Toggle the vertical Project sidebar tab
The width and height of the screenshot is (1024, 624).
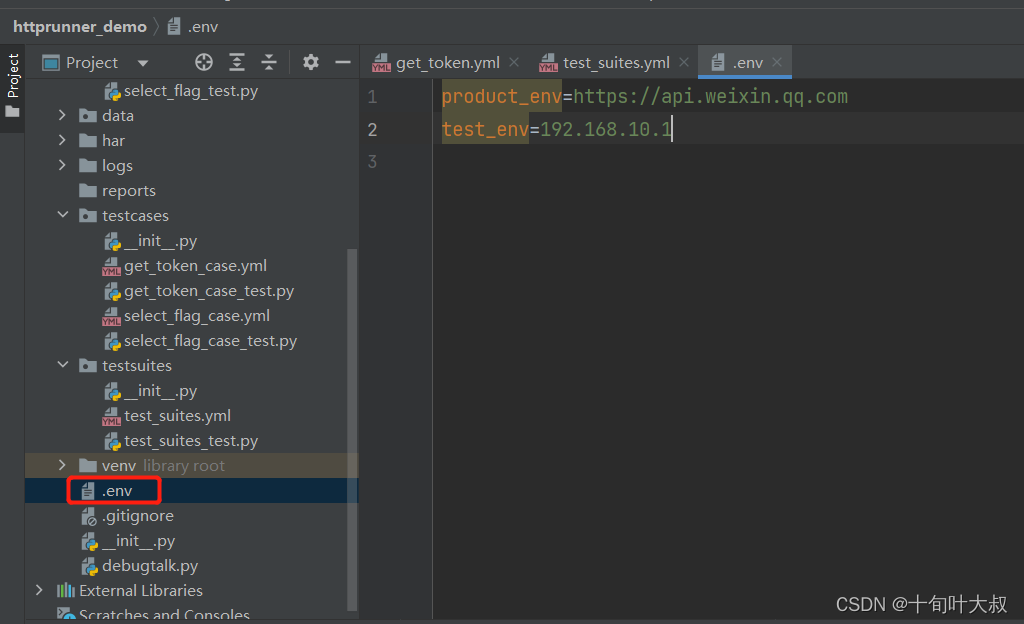point(12,86)
